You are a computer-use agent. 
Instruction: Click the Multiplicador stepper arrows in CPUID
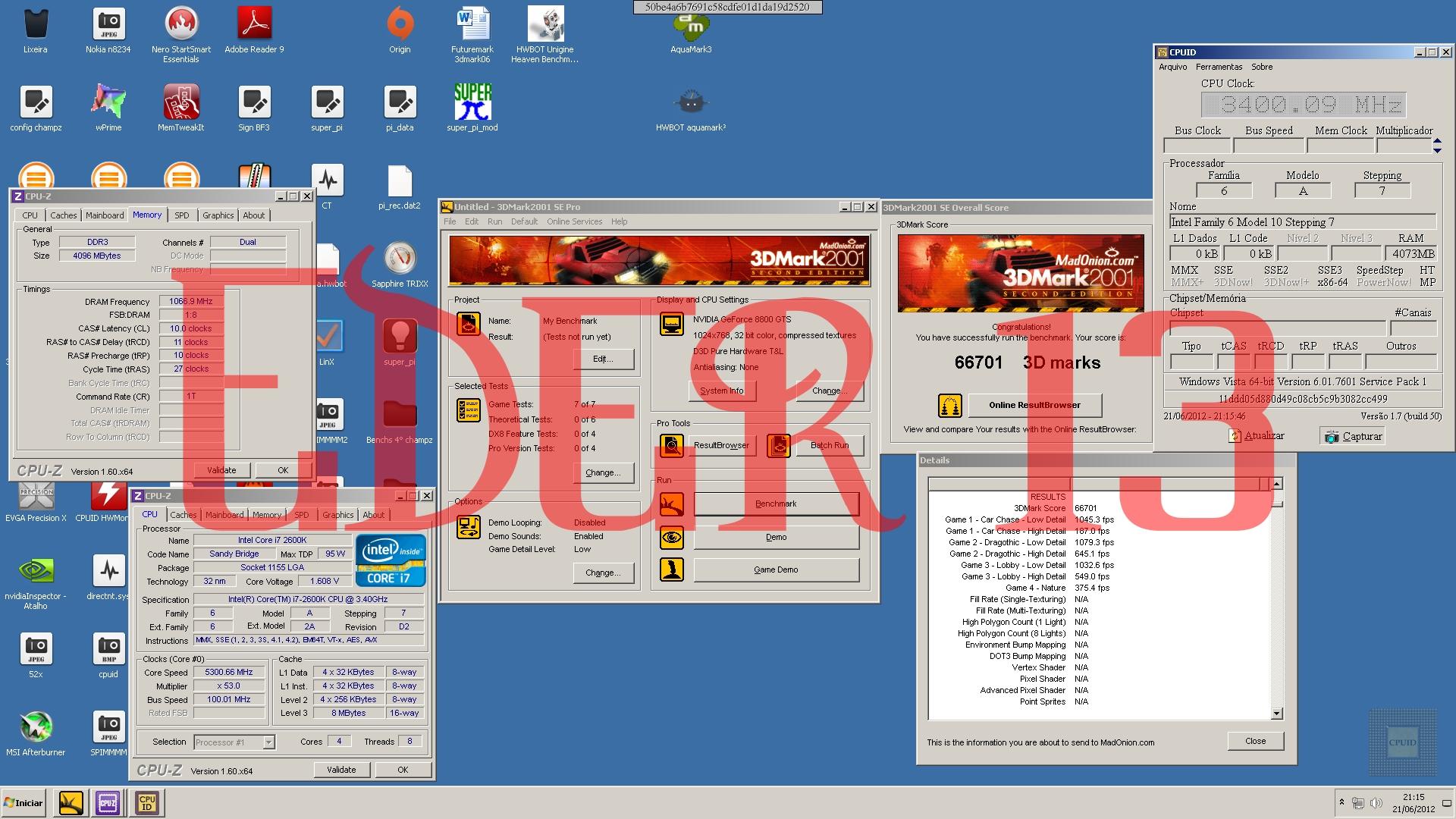tap(1437, 146)
